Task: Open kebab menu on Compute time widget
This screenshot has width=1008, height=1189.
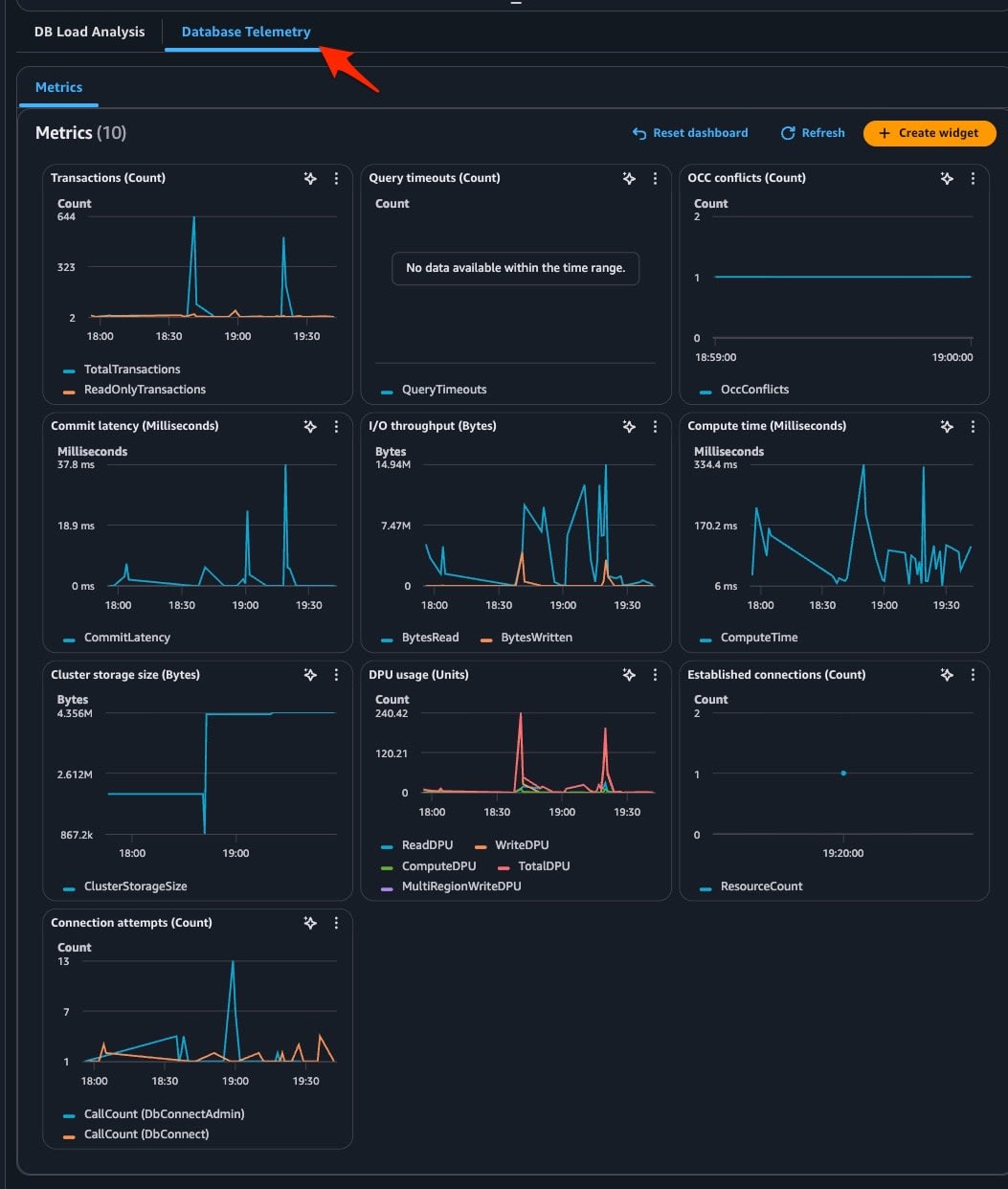Action: [x=973, y=426]
